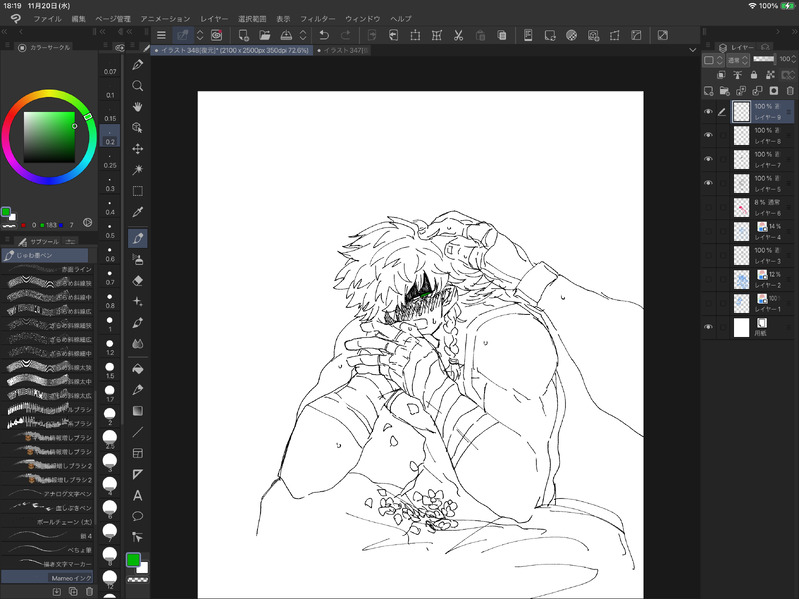Select the Move layer tool

point(138,149)
